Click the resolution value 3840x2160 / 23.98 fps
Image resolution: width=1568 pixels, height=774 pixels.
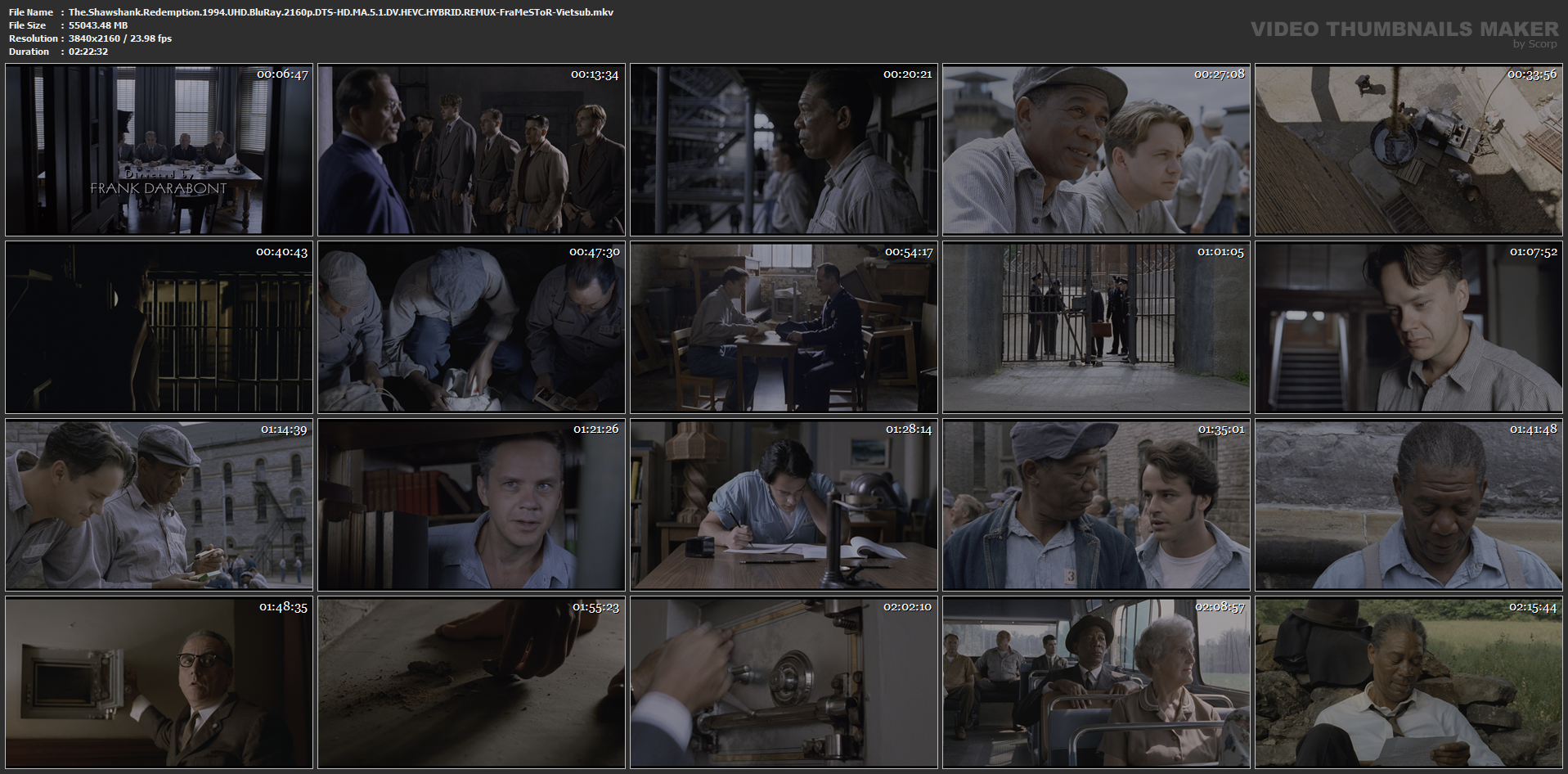click(120, 38)
